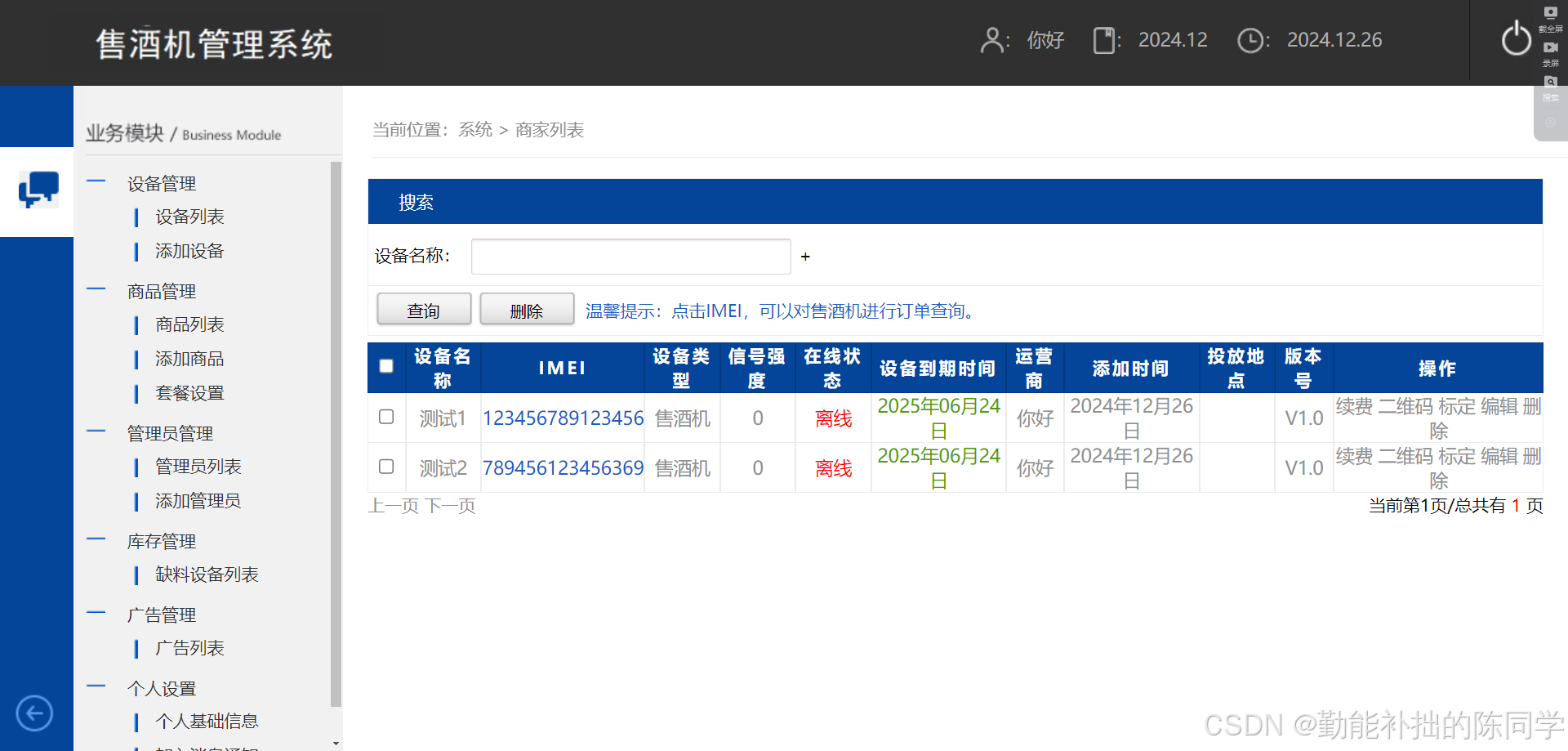Click 编辑 for device 测试2
1568x751 pixels.
tap(1499, 456)
